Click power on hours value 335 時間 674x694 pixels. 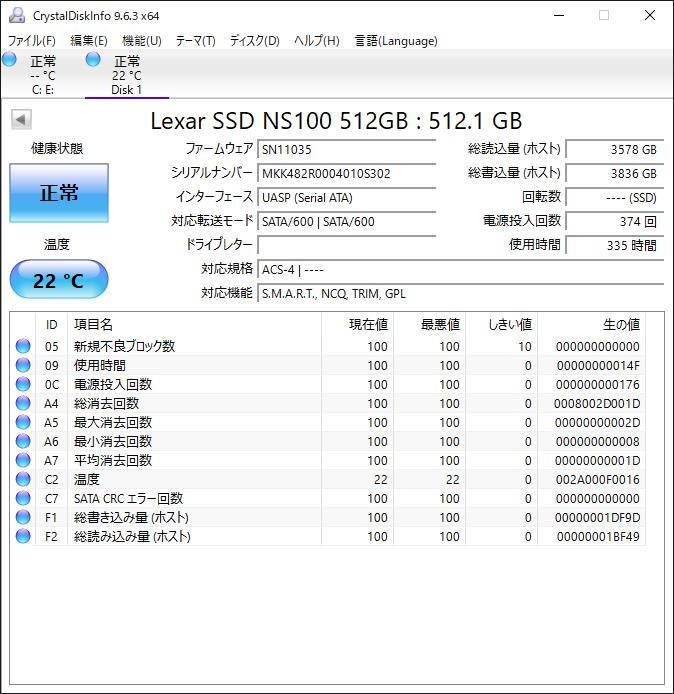(615, 245)
